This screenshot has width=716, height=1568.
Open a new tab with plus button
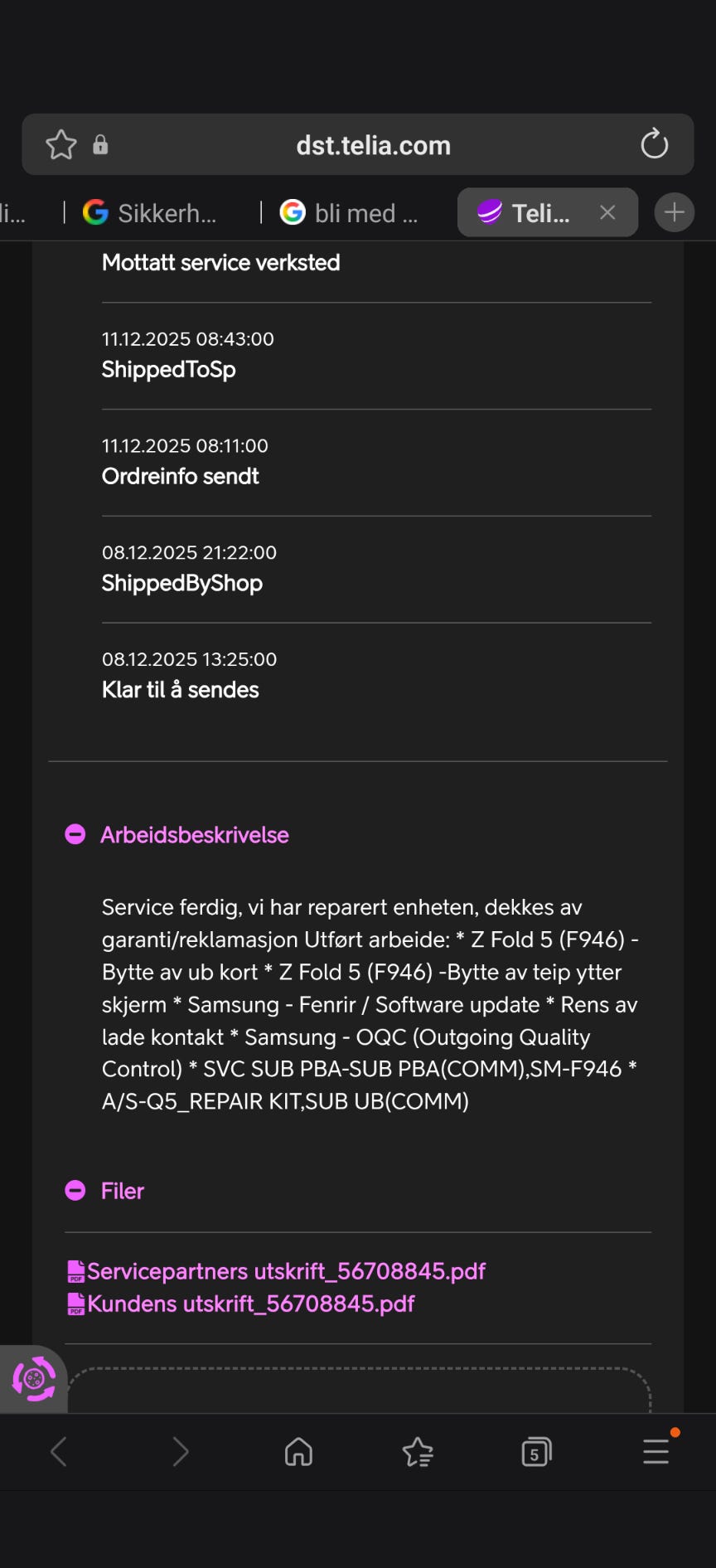click(x=674, y=212)
